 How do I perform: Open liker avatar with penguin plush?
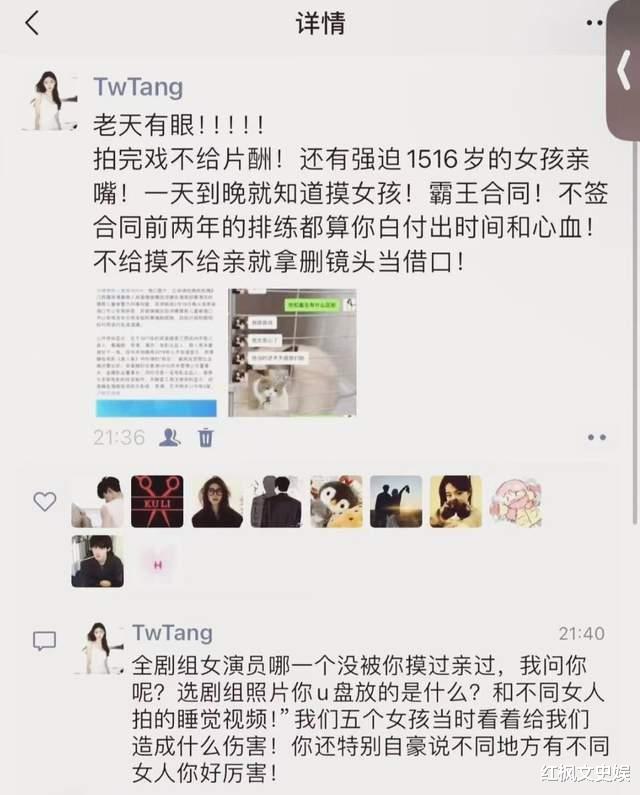(336, 501)
